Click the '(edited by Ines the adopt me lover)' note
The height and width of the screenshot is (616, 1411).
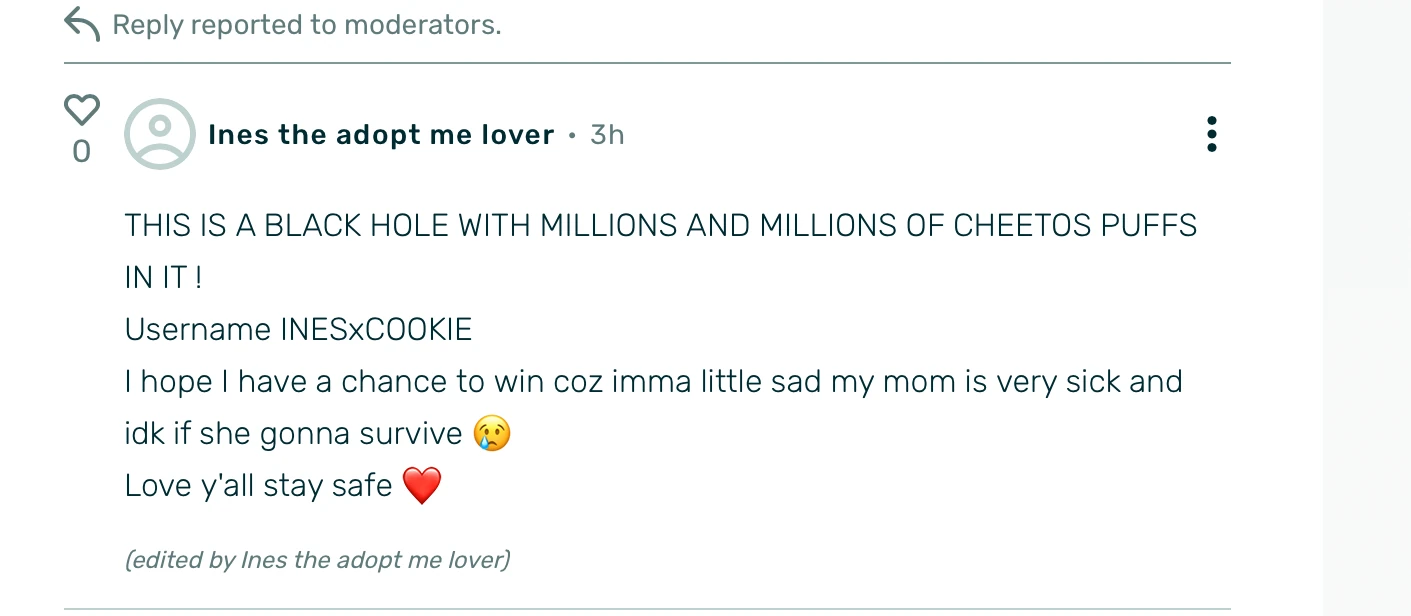pos(317,560)
